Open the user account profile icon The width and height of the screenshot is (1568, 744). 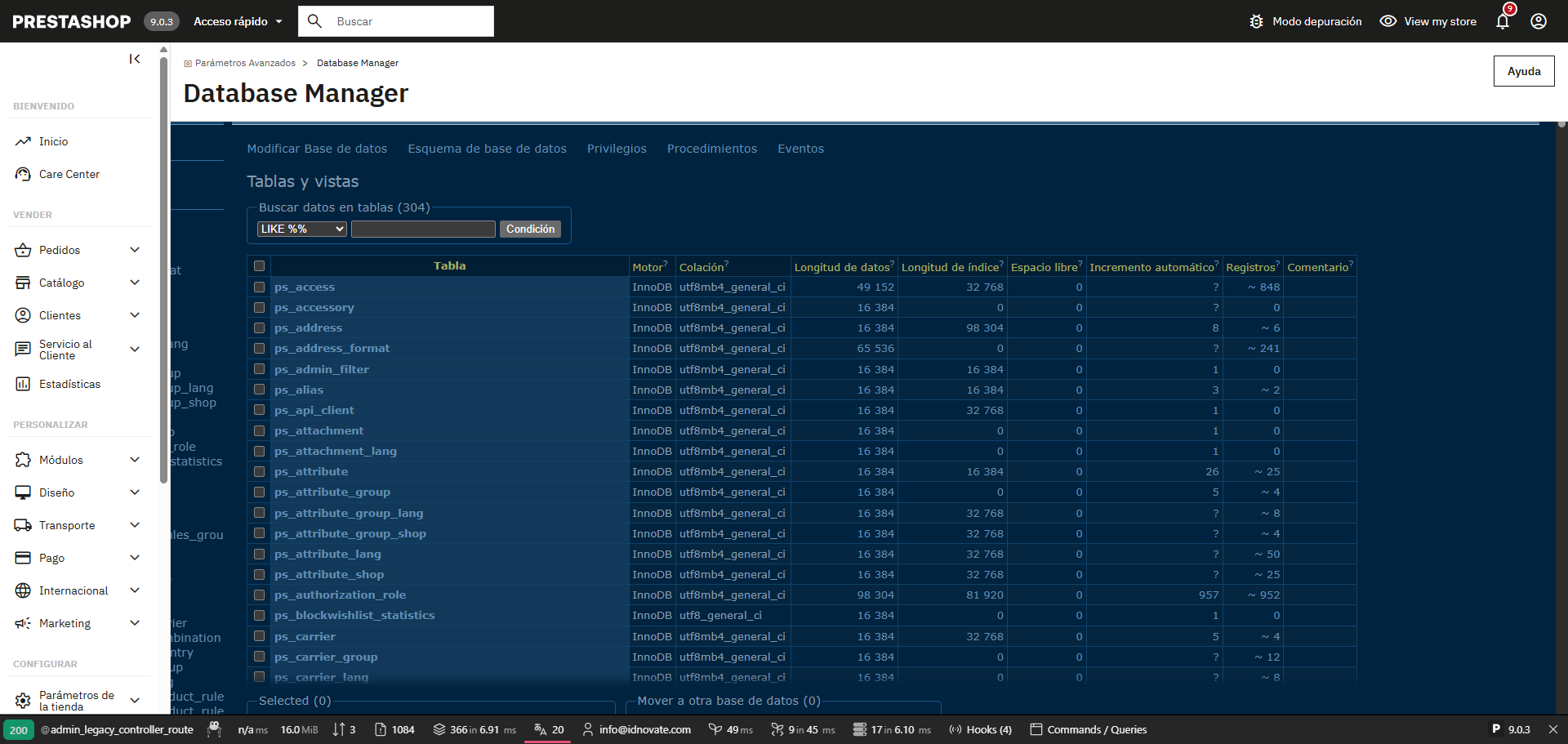pos(1539,21)
